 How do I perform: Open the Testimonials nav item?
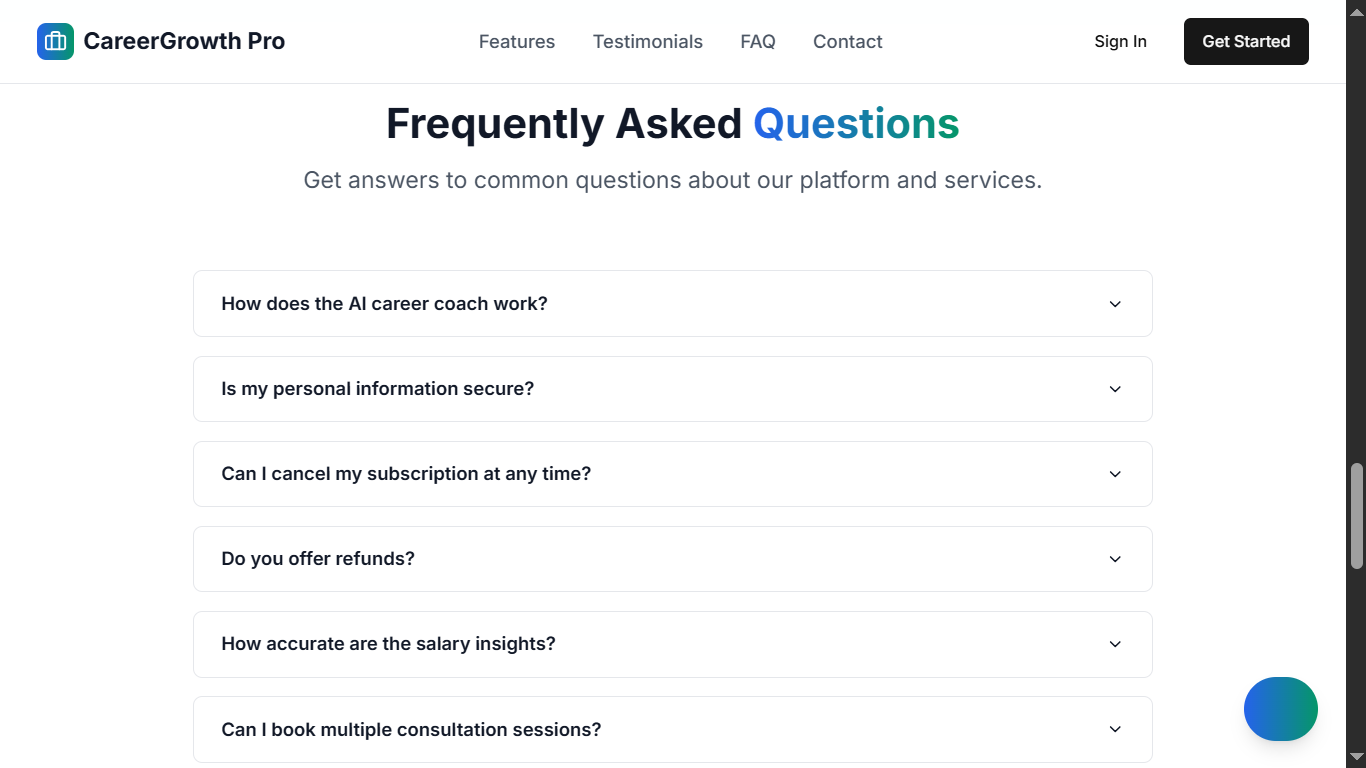pyautogui.click(x=648, y=42)
